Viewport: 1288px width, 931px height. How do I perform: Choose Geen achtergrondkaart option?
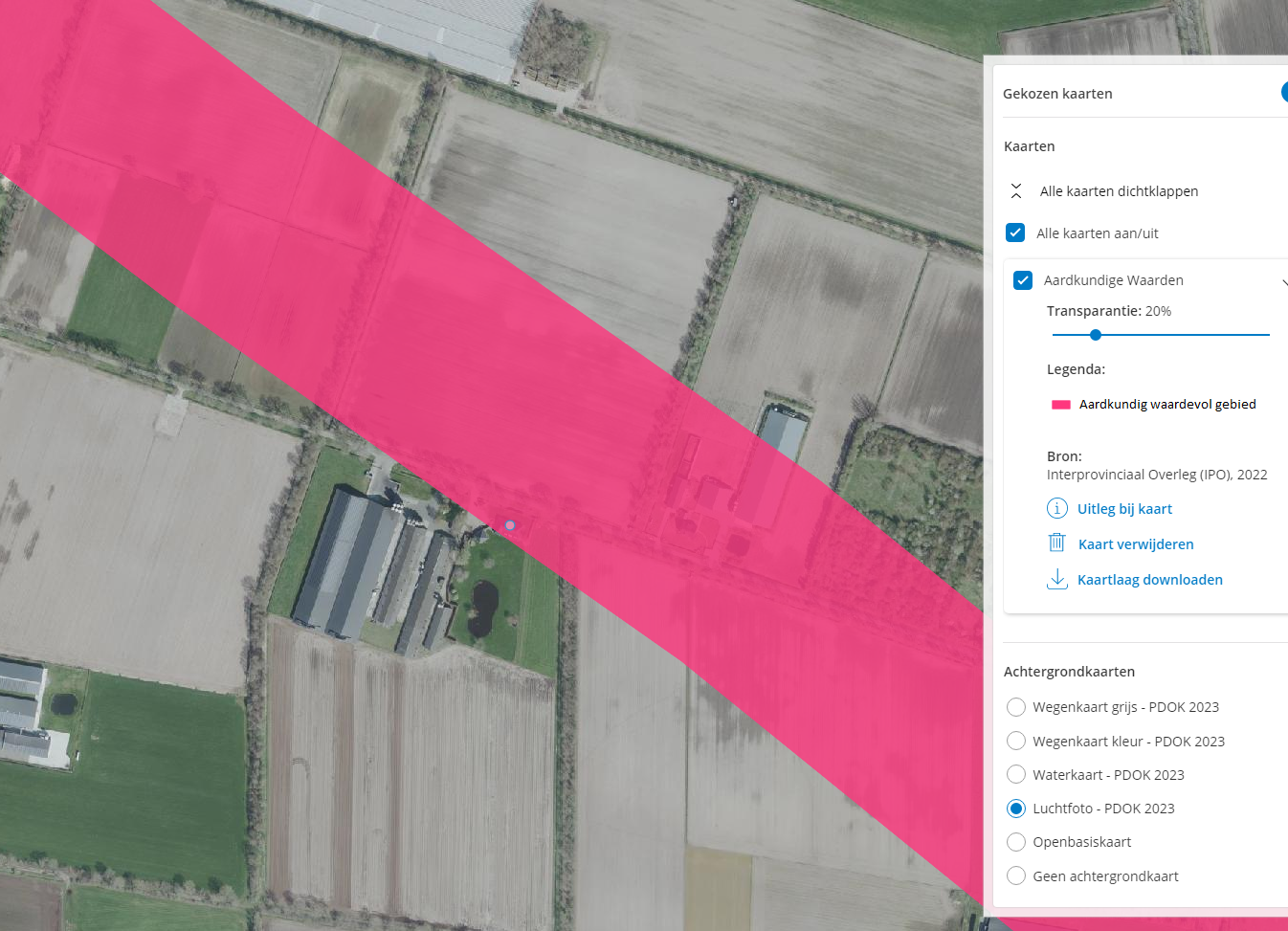[x=1016, y=876]
